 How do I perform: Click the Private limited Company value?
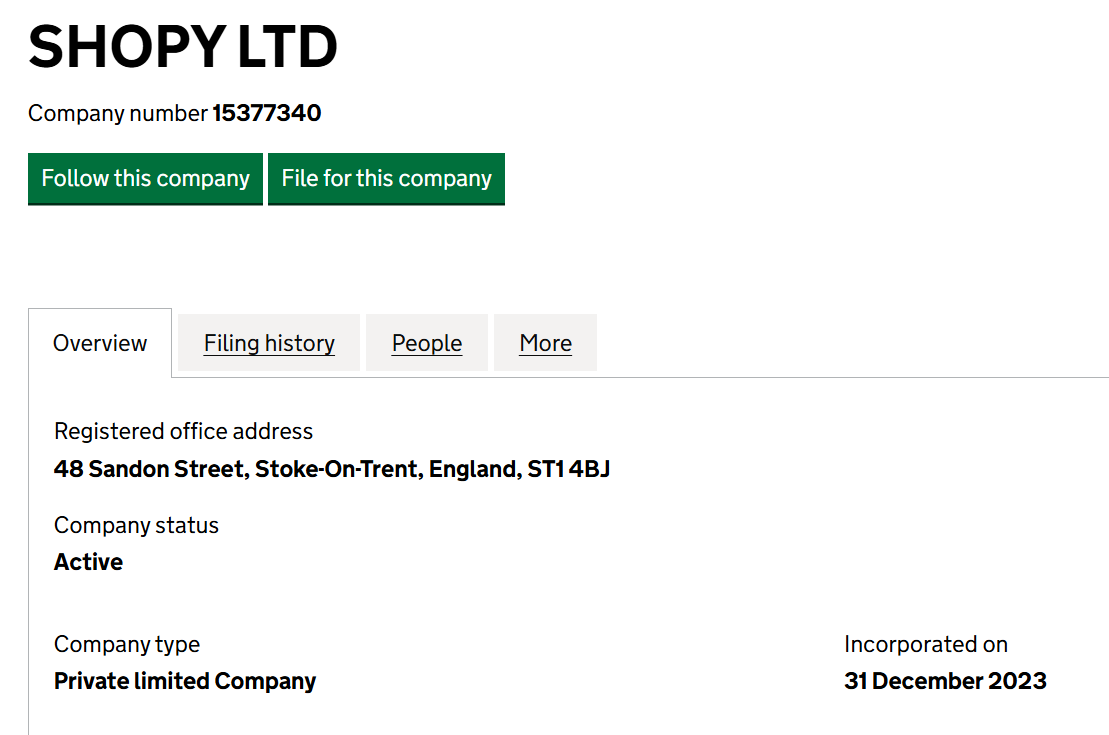coord(185,681)
